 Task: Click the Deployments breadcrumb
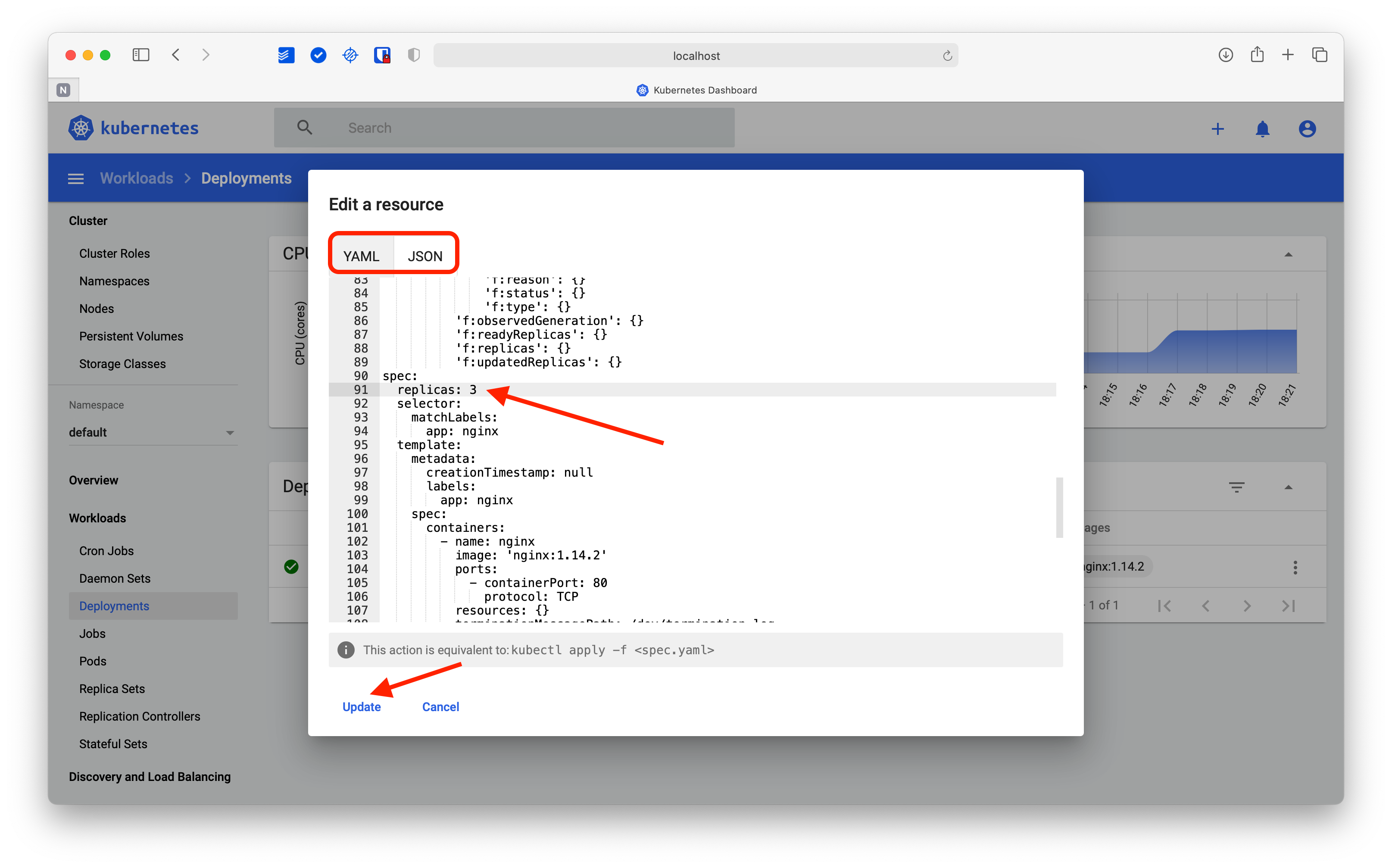[246, 178]
